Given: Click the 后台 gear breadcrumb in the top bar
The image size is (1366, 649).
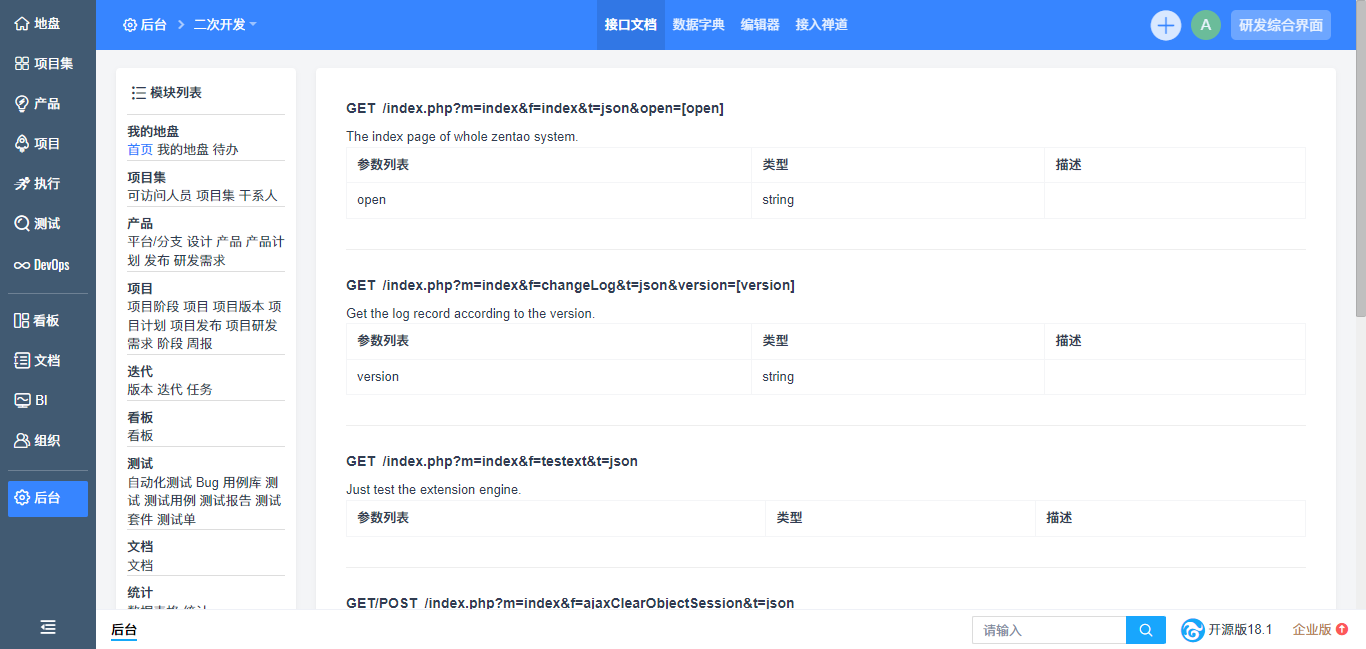Looking at the screenshot, I should (145, 24).
